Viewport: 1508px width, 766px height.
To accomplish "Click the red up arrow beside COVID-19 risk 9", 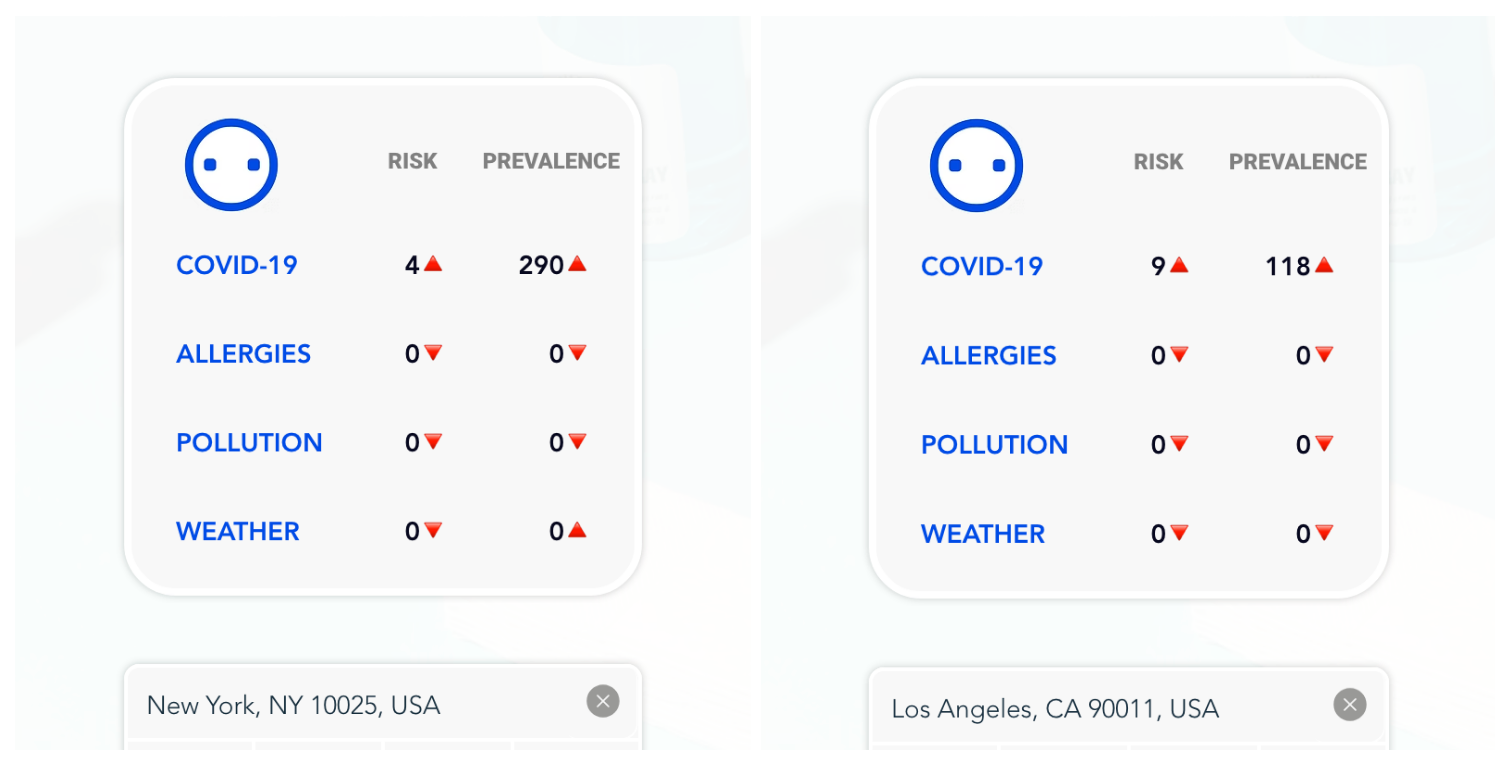I will tap(1179, 265).
